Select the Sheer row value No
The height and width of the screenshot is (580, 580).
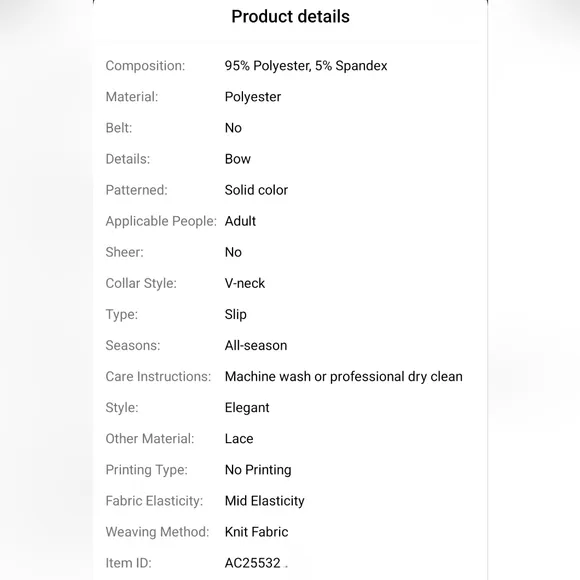pyautogui.click(x=233, y=252)
